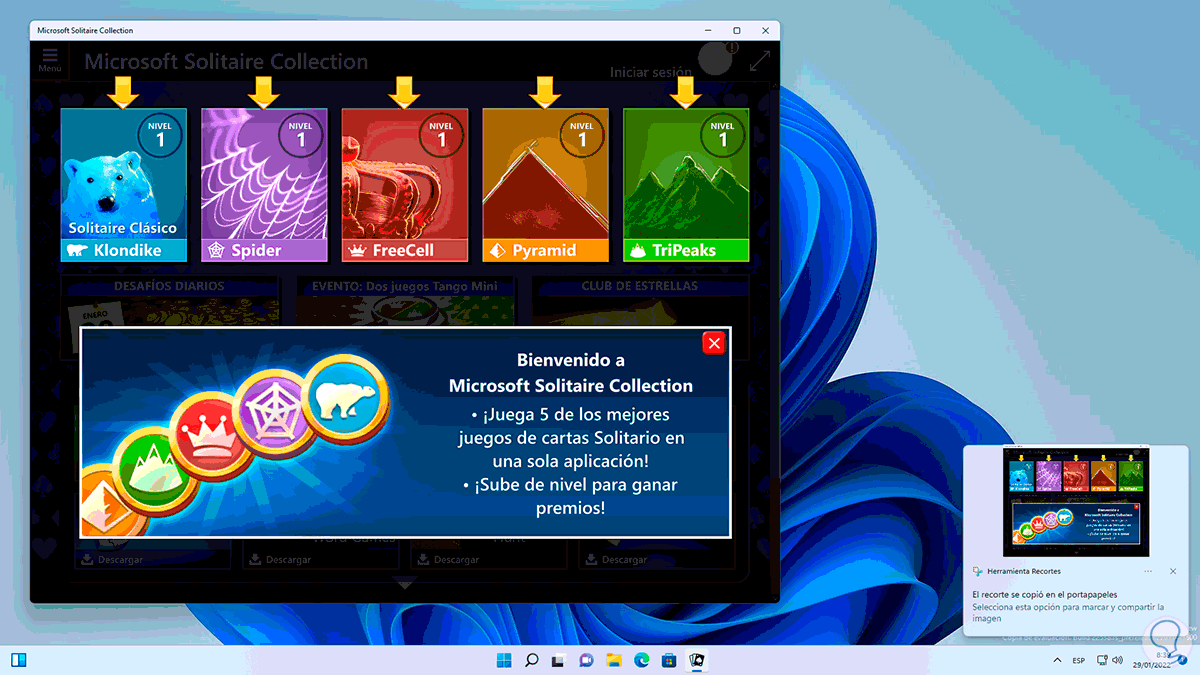Screen dimensions: 1200x675
Task: Click the Herramienta Recortes app icon in the notification
Action: [978, 571]
